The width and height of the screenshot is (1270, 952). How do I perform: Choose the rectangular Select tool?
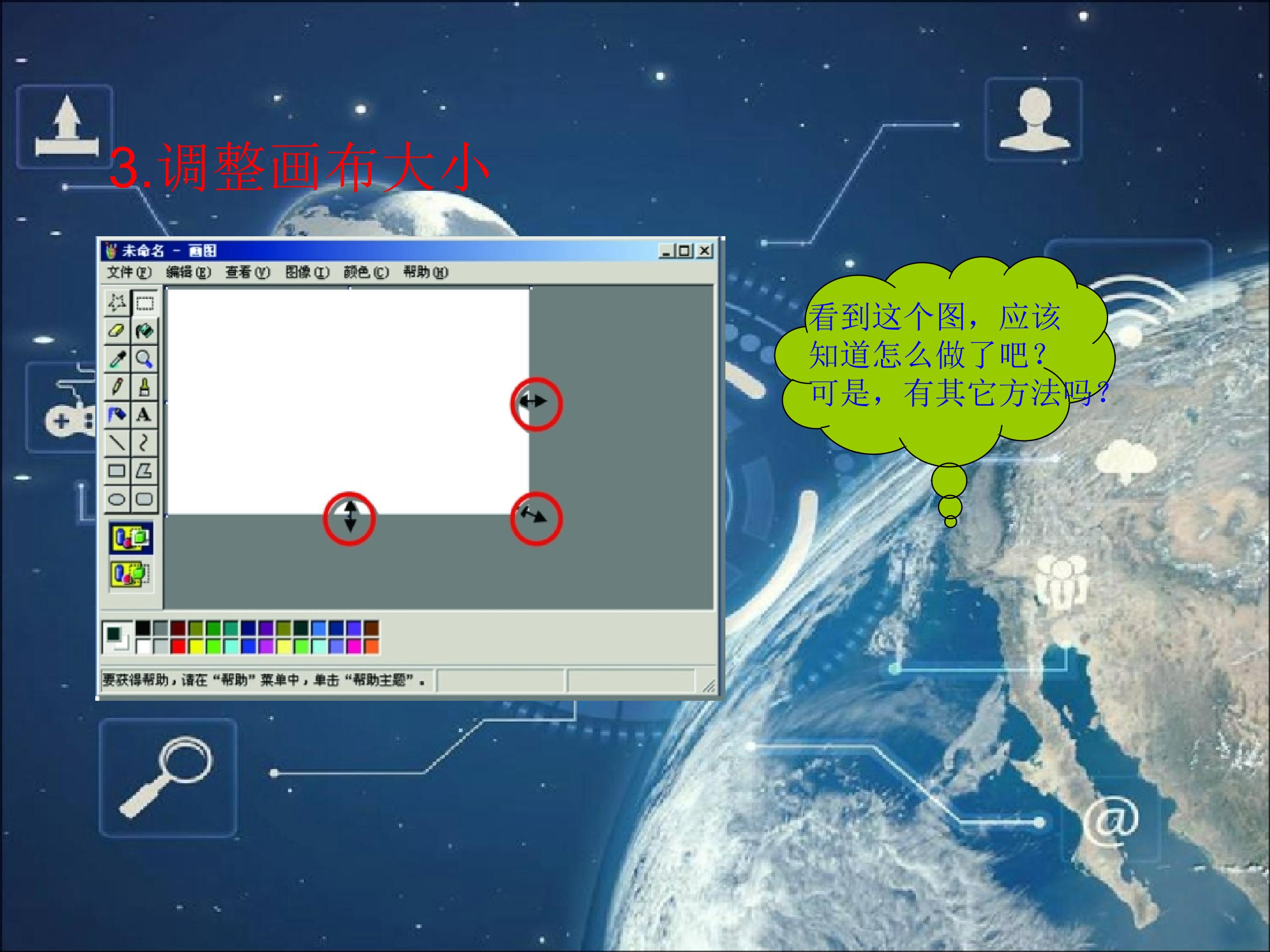pos(144,302)
